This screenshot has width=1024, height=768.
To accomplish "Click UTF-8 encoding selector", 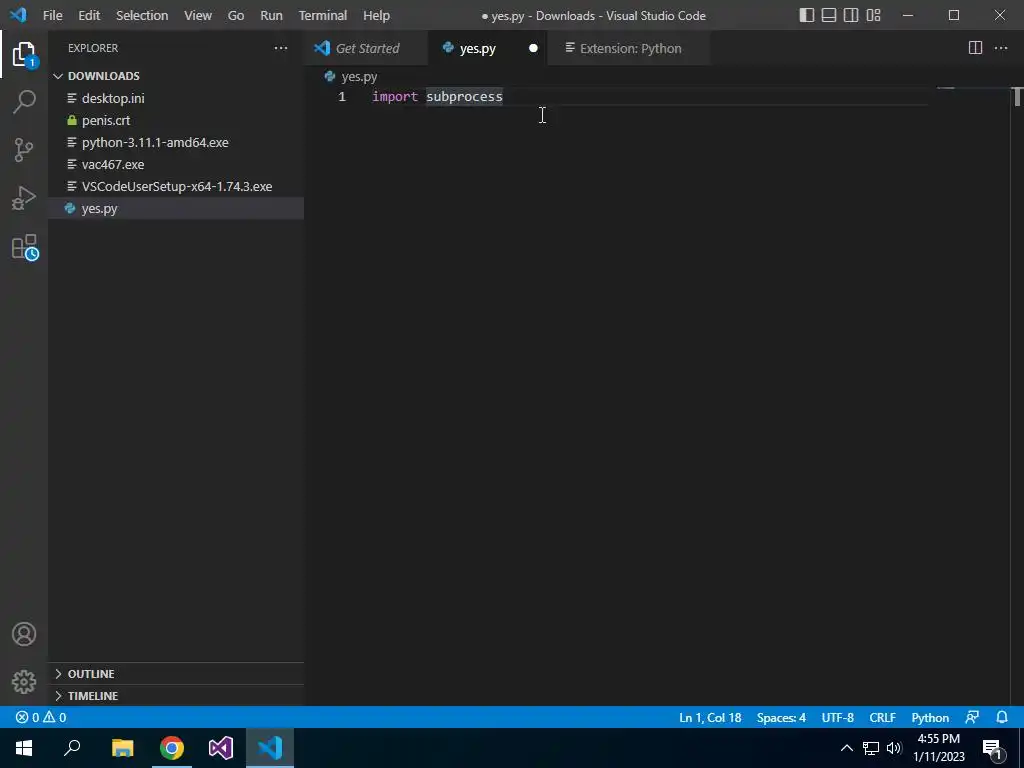I will pos(837,717).
